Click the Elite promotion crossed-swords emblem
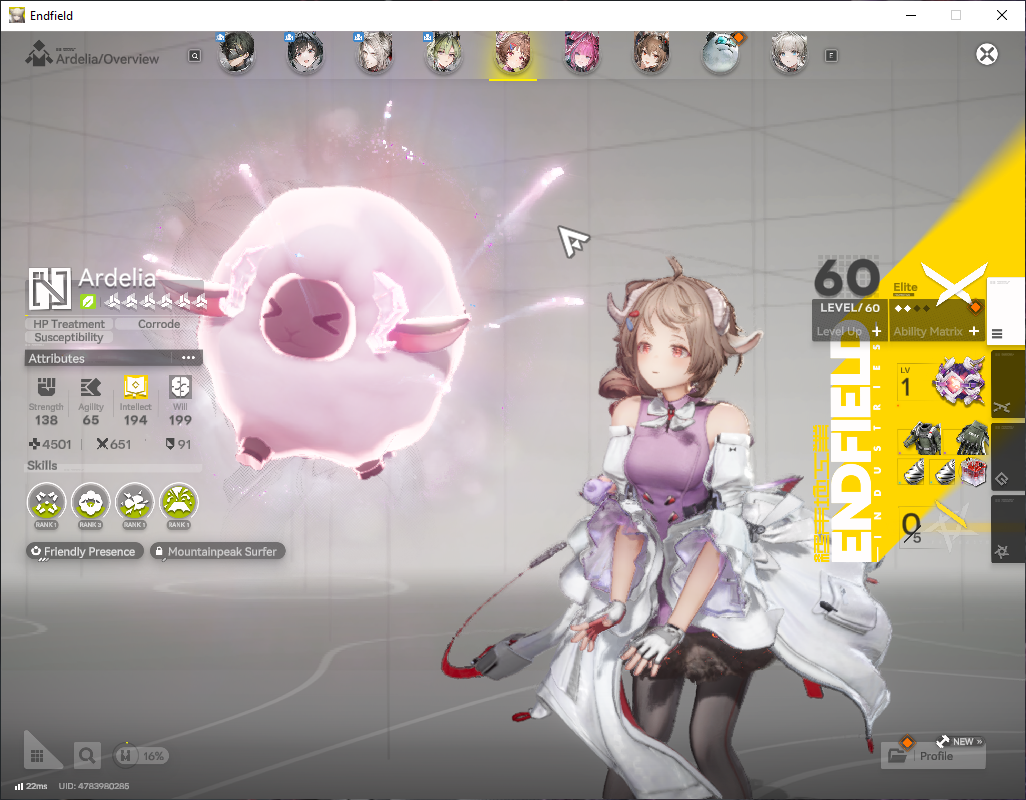1026x800 pixels. [953, 284]
